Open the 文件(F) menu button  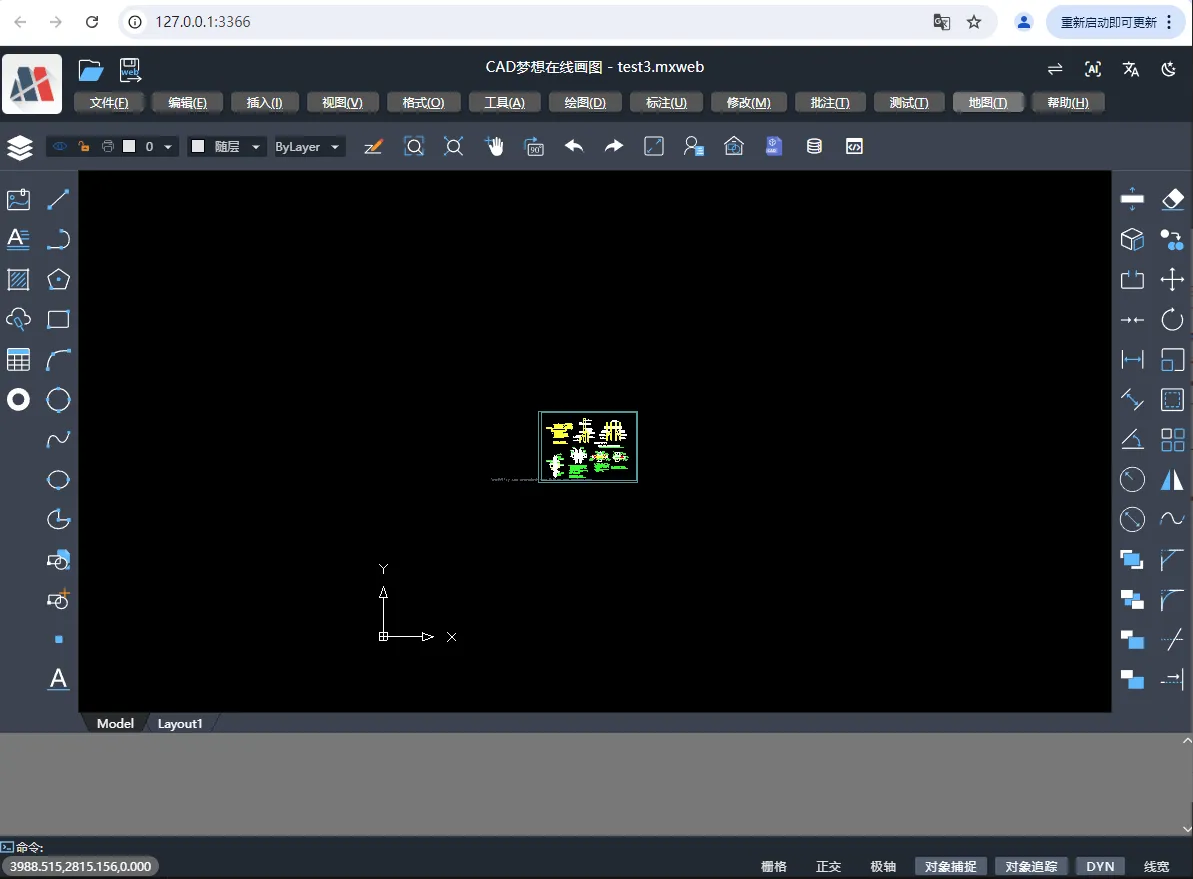109,103
